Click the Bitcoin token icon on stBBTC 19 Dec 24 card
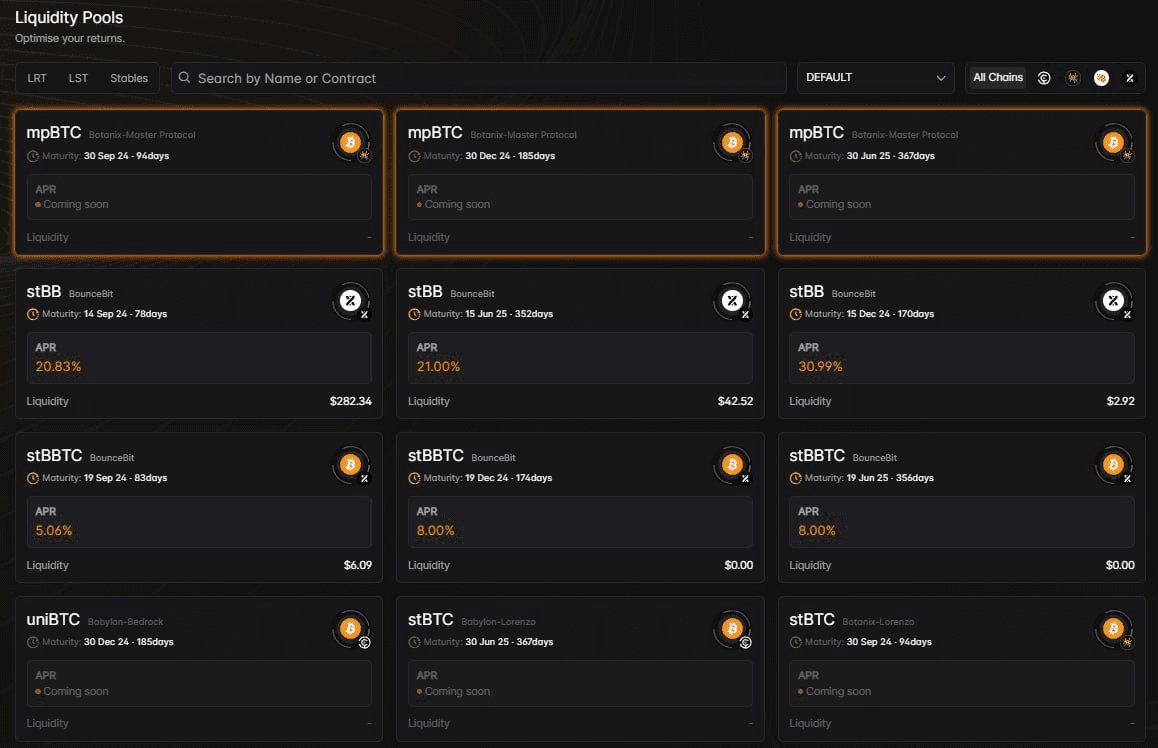1158x748 pixels. pos(732,464)
